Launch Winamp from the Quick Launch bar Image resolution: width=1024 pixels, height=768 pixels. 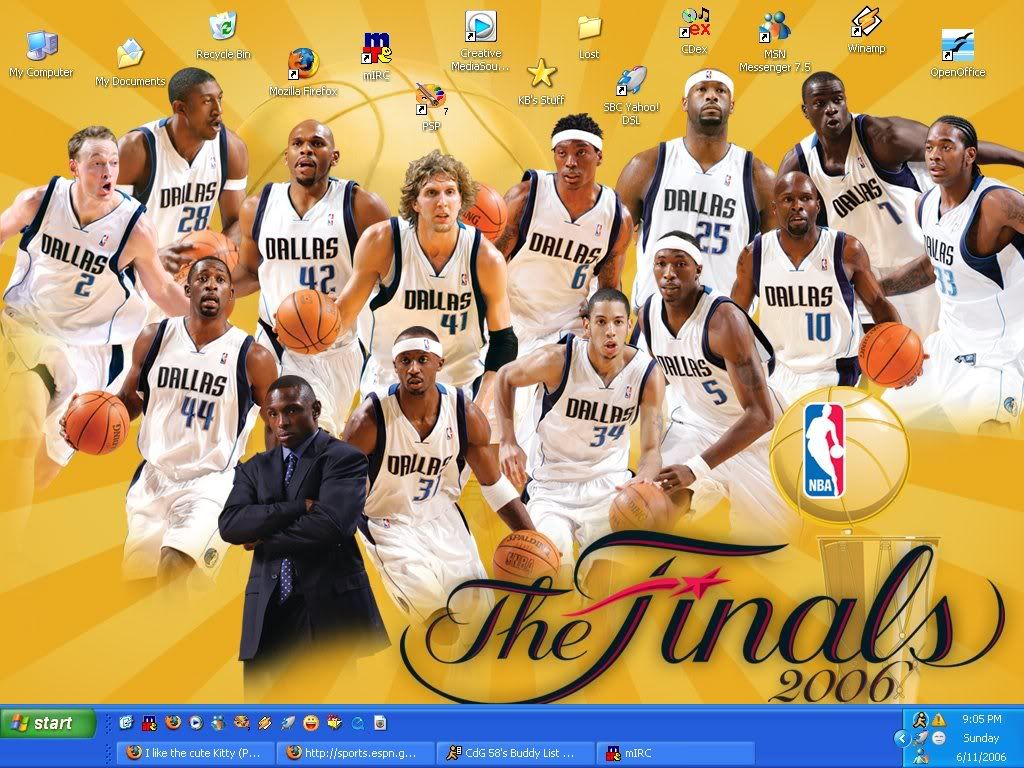coord(264,722)
